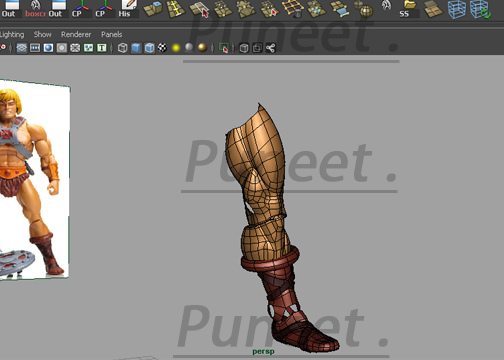The width and height of the screenshot is (504, 360).
Task: Click the face-select shelf icon with red cursor
Action: tap(199, 9)
